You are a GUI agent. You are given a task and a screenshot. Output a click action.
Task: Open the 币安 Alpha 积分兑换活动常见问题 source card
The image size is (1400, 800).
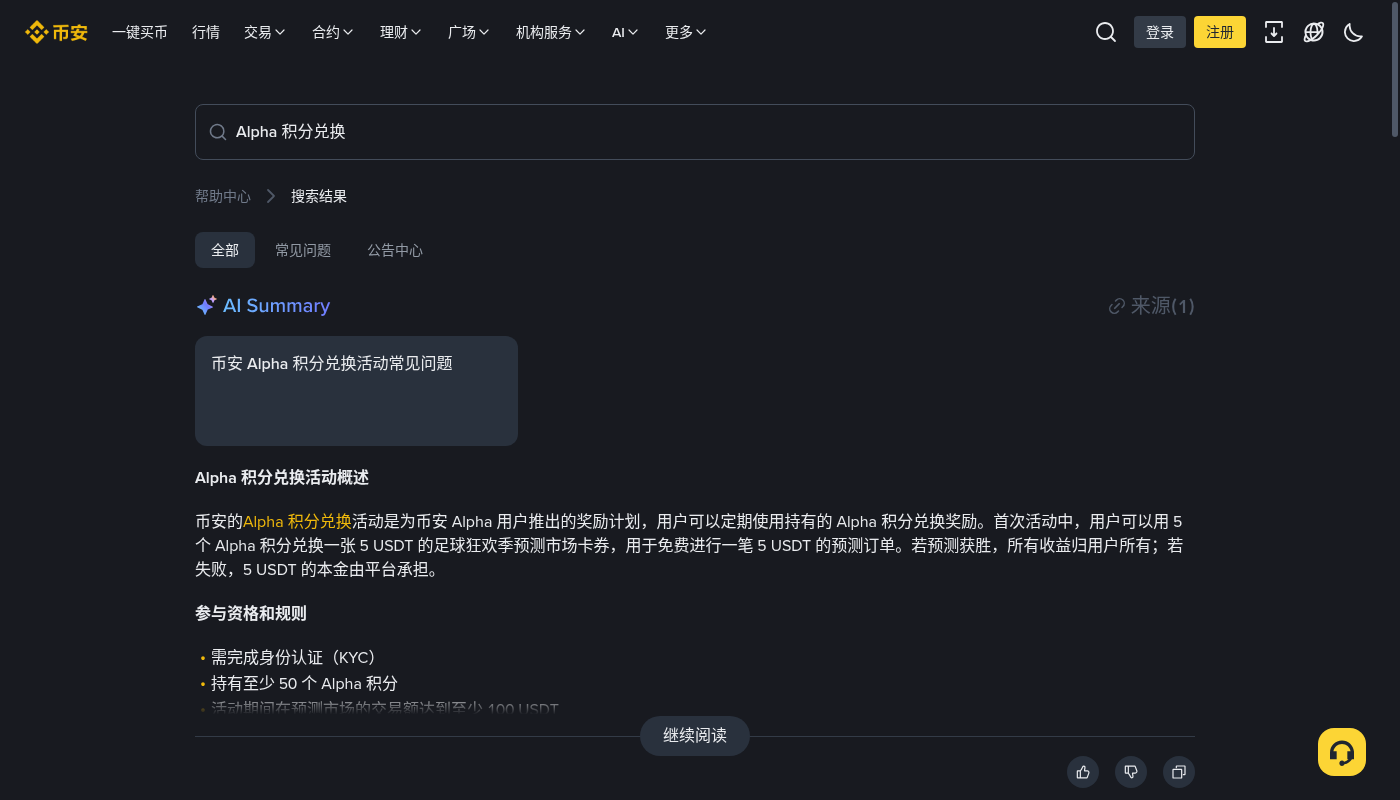pos(356,391)
